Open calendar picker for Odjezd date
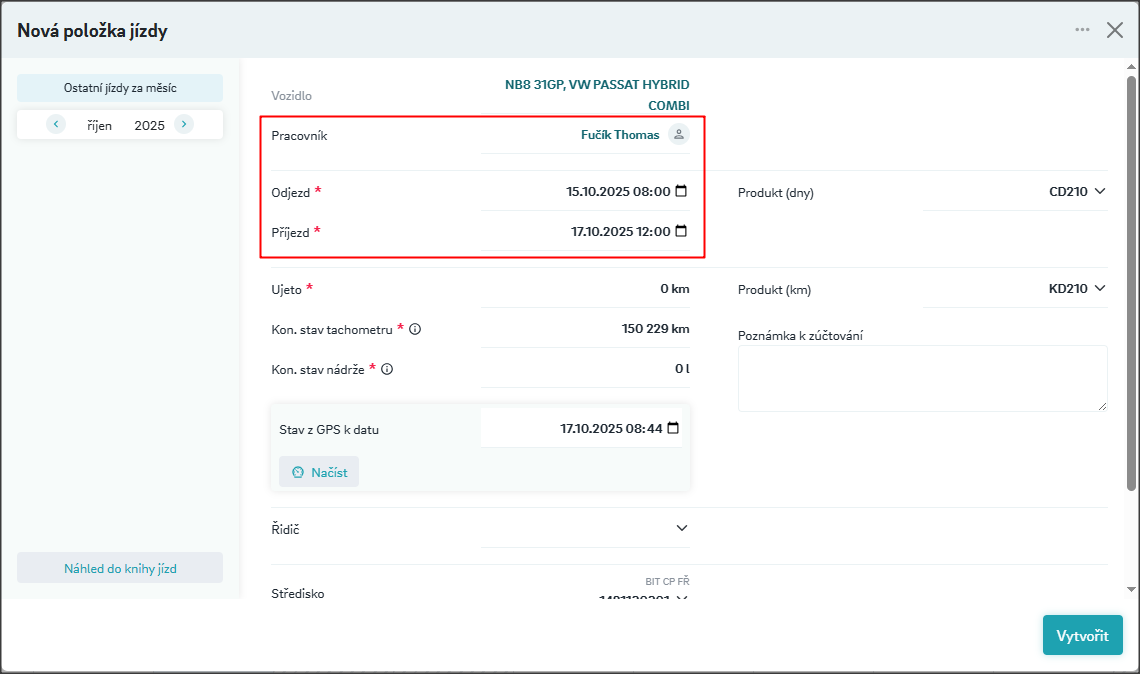1140x674 pixels. 681,191
